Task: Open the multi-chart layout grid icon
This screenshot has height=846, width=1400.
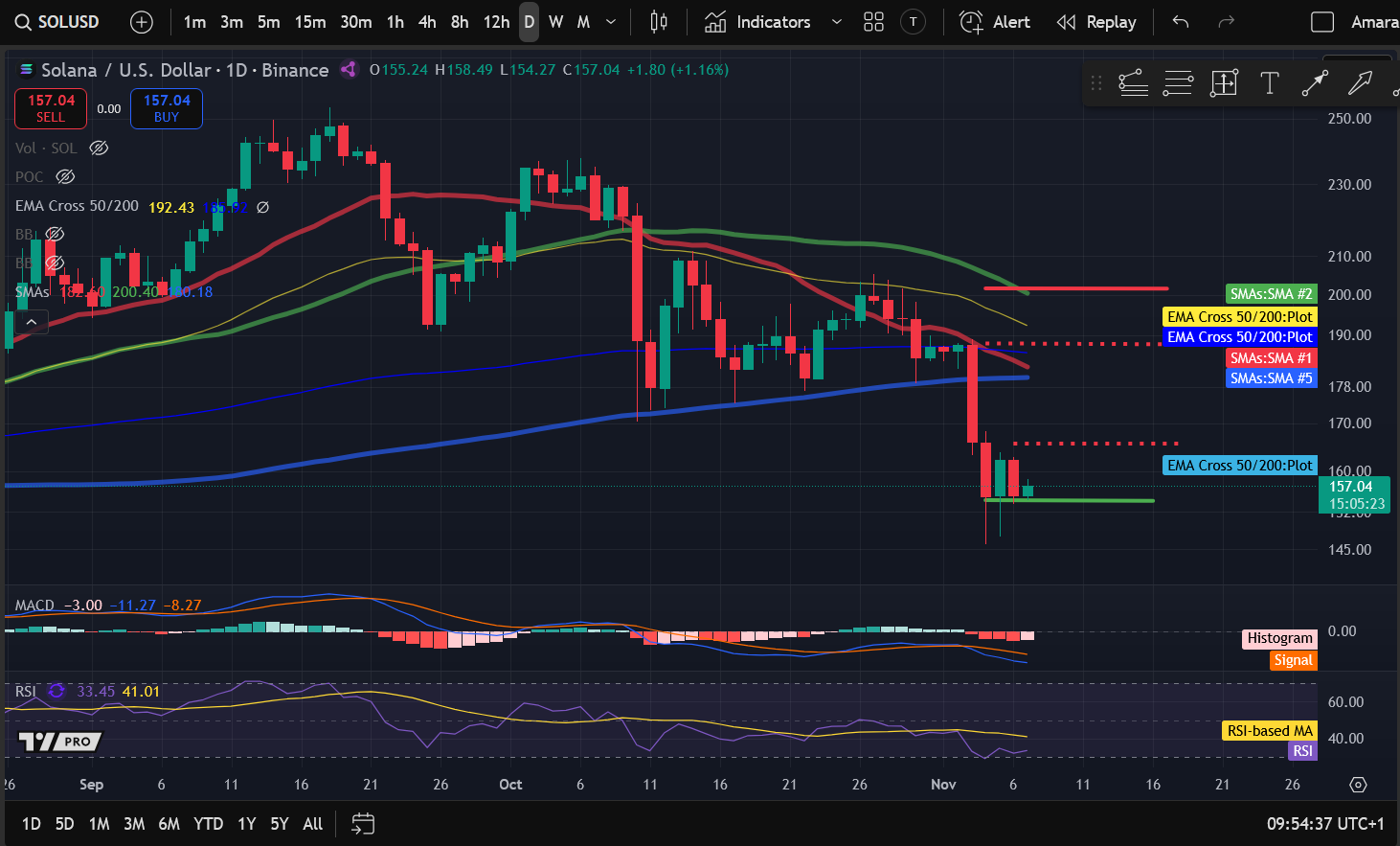Action: 873,22
